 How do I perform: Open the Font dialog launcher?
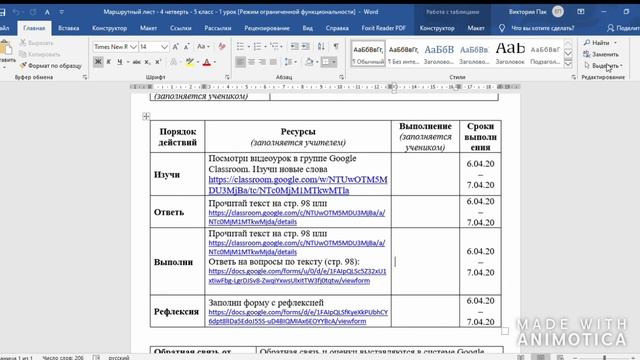(227, 77)
